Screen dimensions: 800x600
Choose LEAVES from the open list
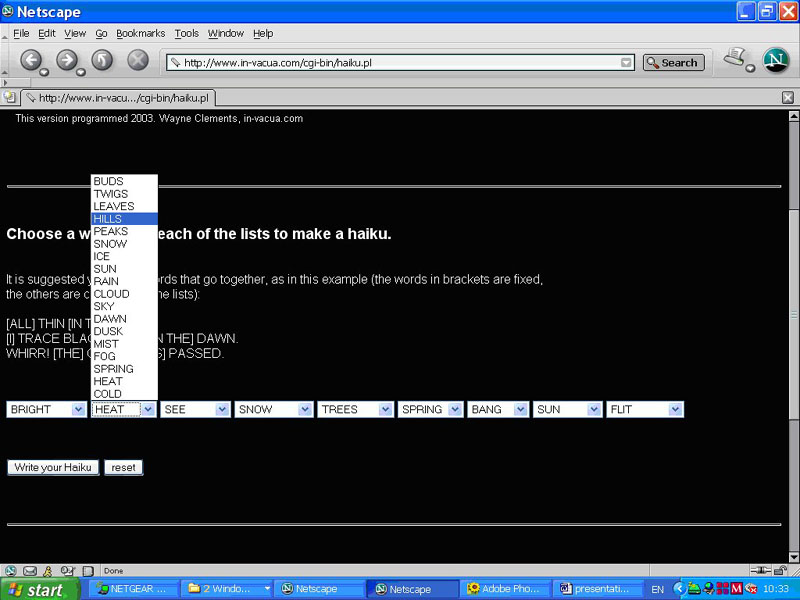coord(124,206)
